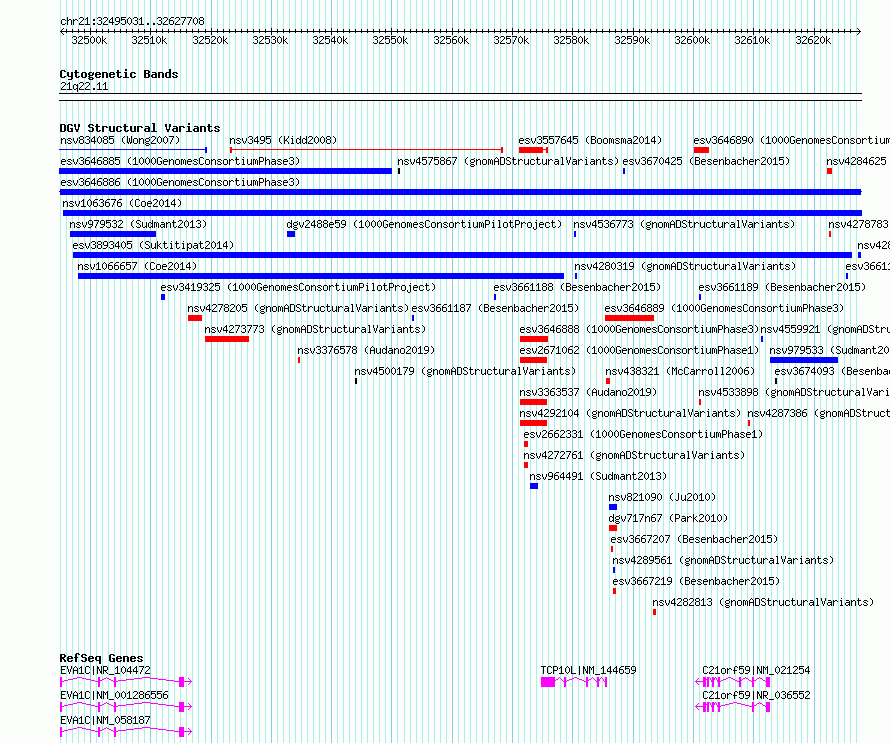The width and height of the screenshot is (890, 743).
Task: Click EVA1C NM_001286556 gene label
Action: tap(114, 695)
